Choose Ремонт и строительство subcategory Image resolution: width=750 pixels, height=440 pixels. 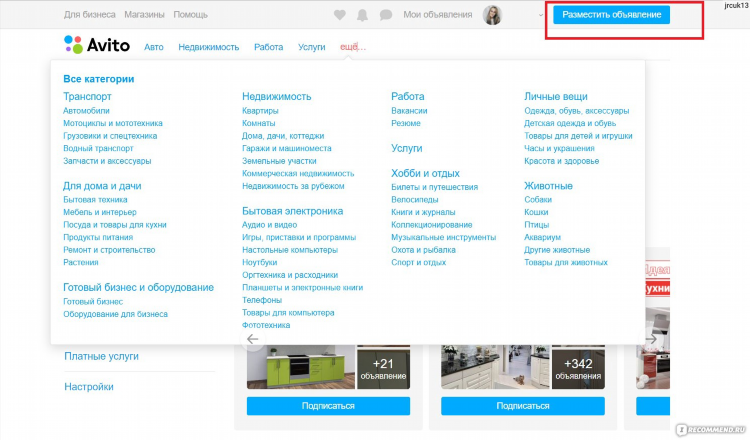pos(109,250)
